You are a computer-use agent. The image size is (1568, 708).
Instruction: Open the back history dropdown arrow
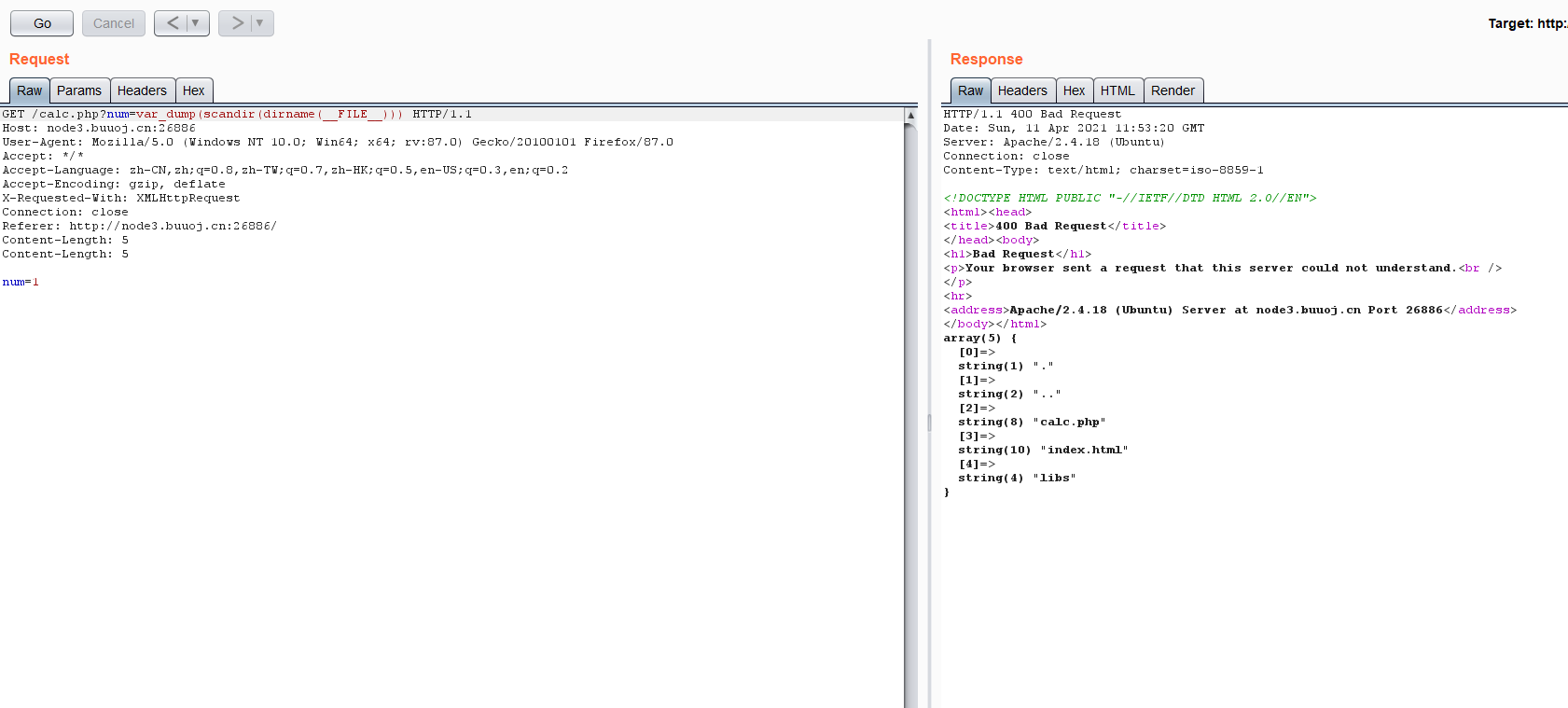196,23
